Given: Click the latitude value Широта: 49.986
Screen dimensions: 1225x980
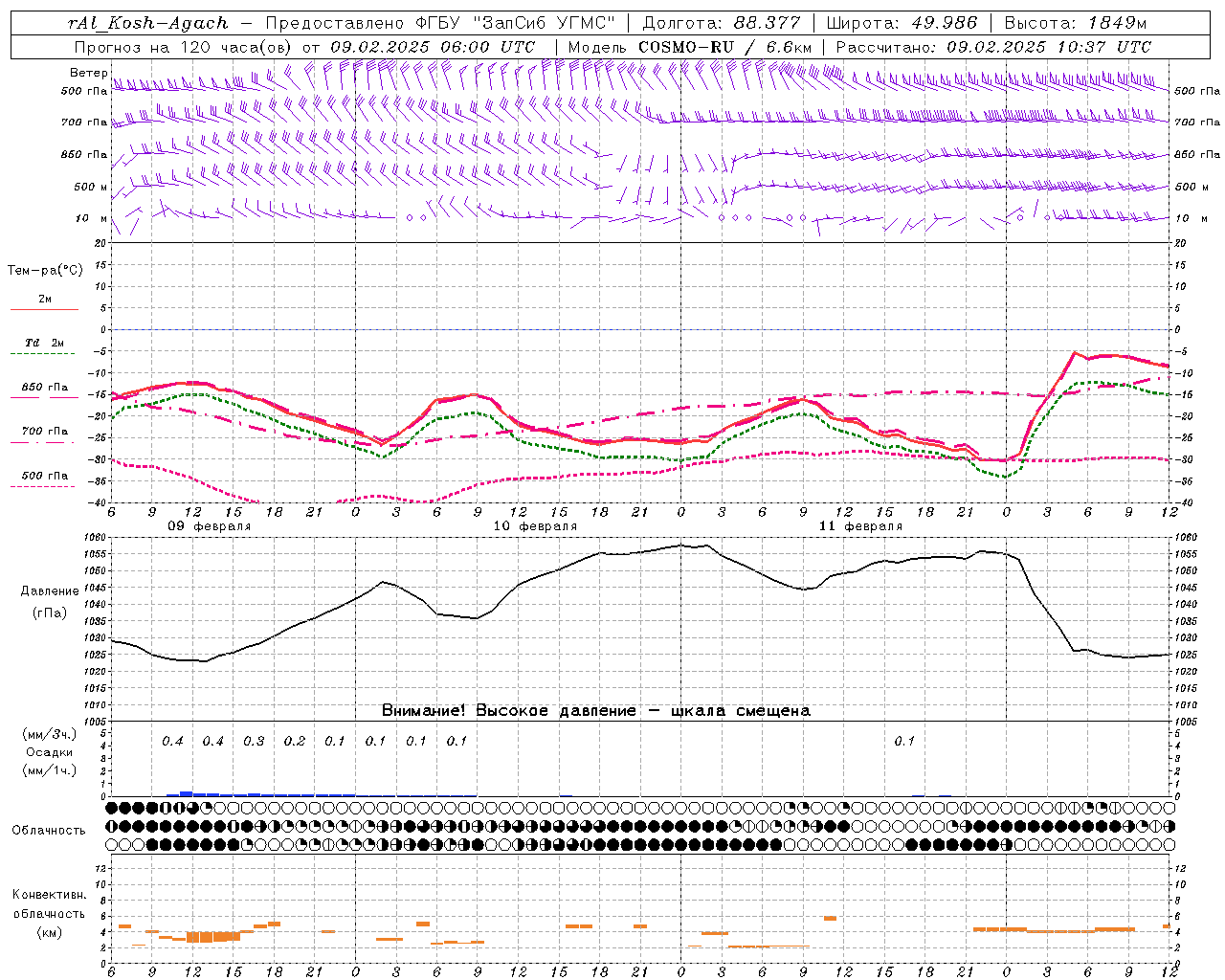Looking at the screenshot, I should 902,23.
